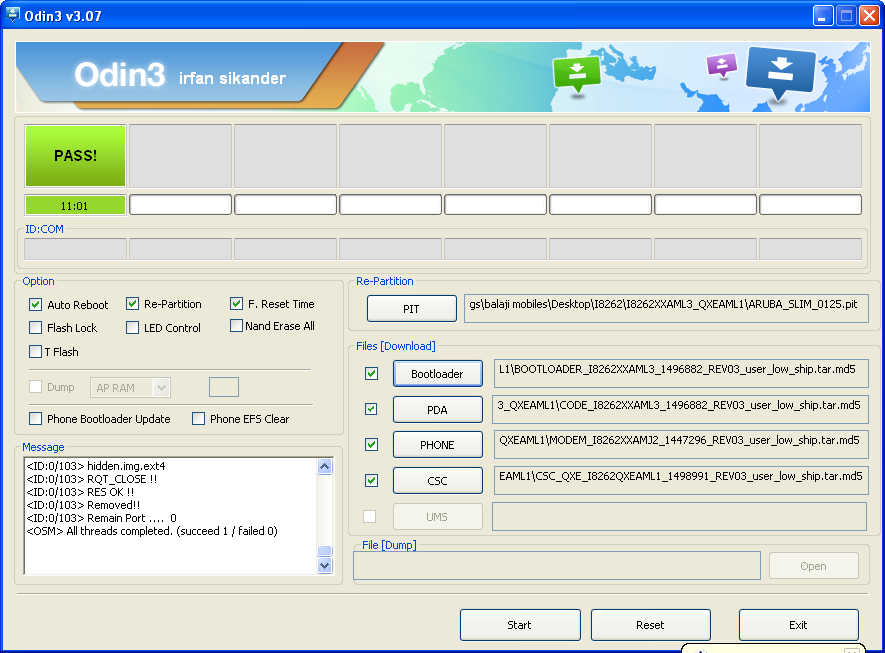Click the green download icon in banner
This screenshot has width=885, height=653.
[577, 74]
